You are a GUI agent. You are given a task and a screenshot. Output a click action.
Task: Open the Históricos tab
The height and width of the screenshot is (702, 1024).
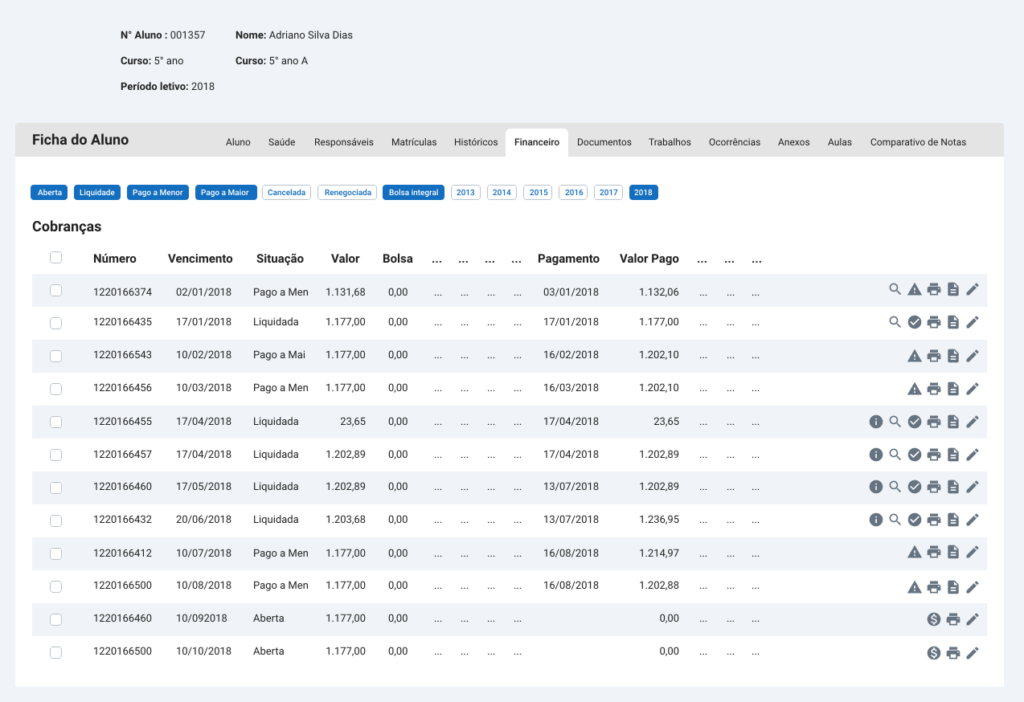[x=476, y=142]
